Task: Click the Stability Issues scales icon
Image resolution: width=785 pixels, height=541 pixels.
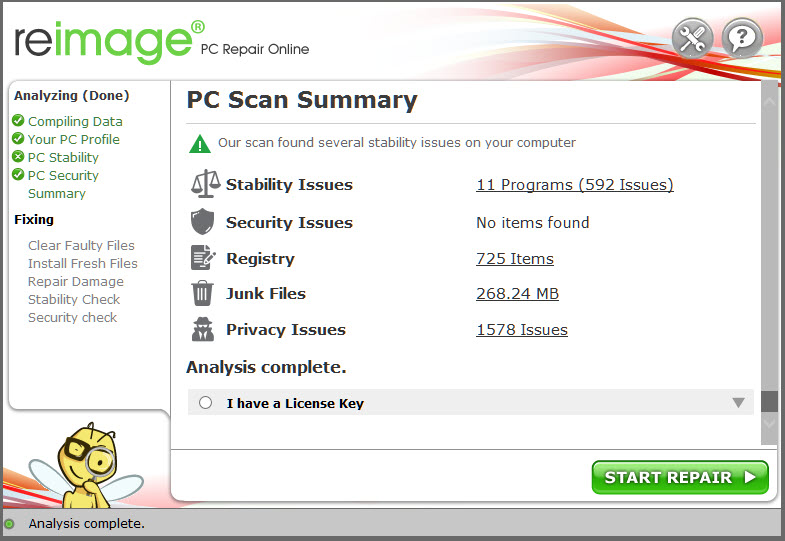Action: 203,185
